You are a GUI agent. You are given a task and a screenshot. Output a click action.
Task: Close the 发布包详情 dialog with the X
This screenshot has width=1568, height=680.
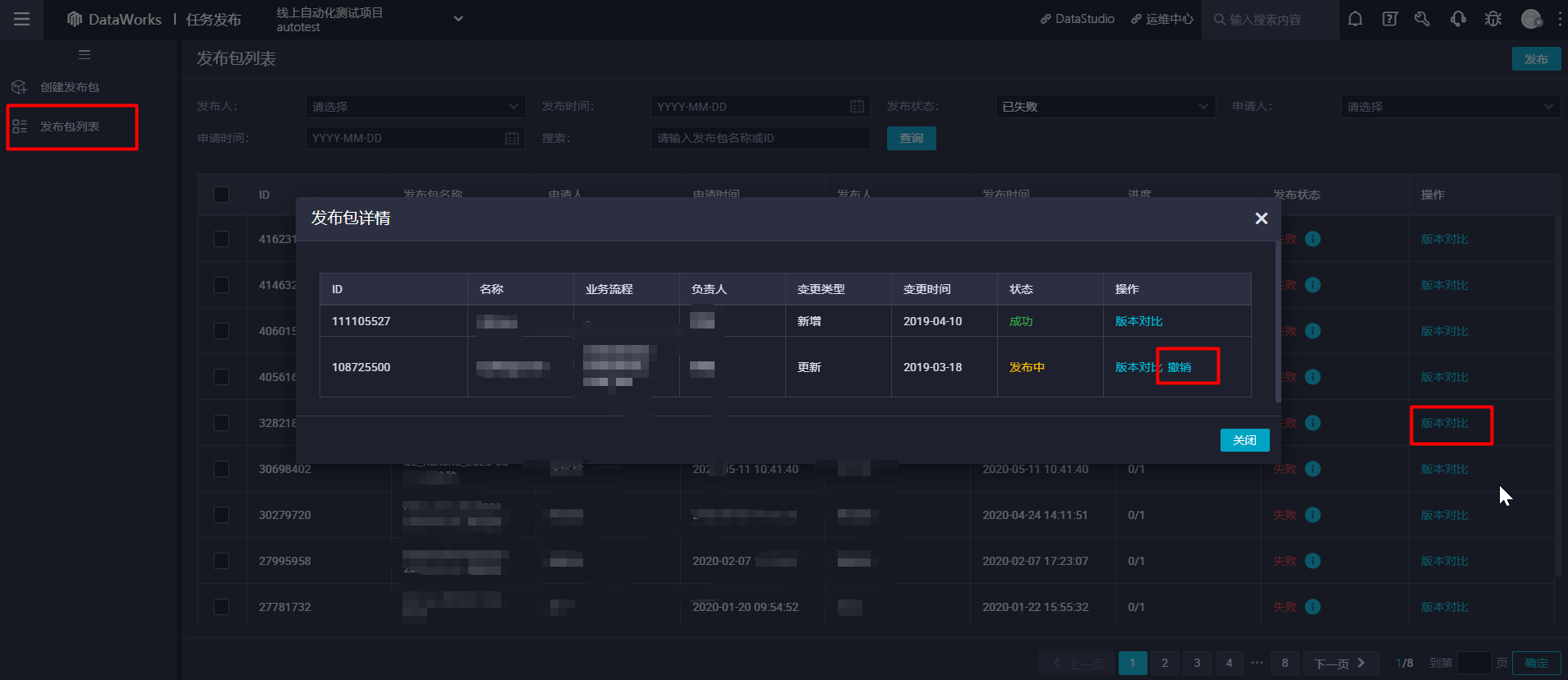[x=1262, y=218]
